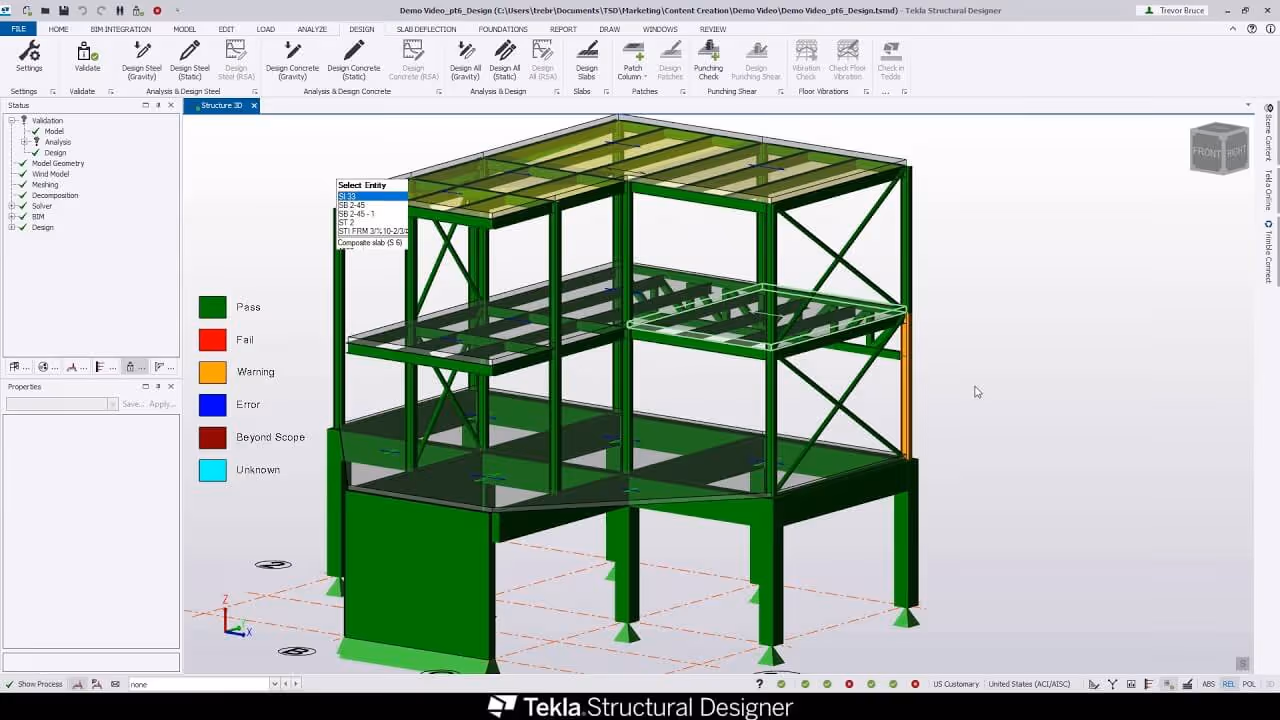The height and width of the screenshot is (720, 1280).
Task: Open quick access toolbar customize dropdown
Action: 178,10
